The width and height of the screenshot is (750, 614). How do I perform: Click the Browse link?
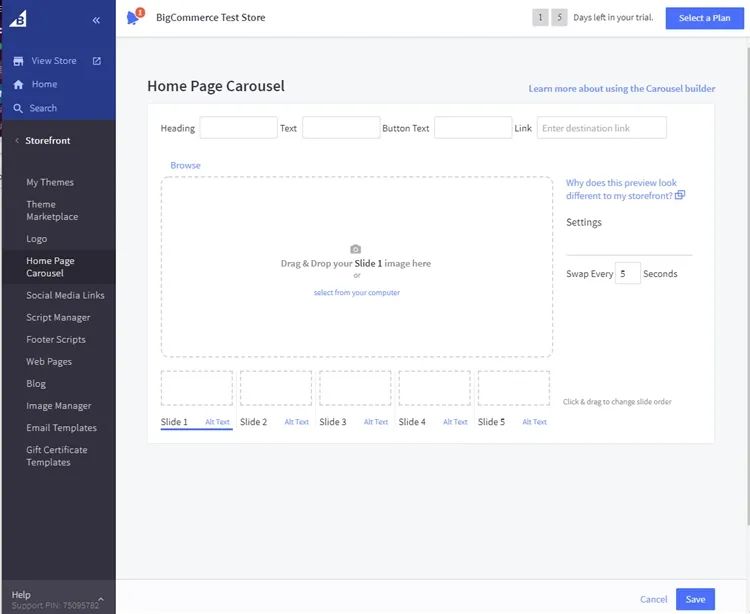pyautogui.click(x=185, y=165)
